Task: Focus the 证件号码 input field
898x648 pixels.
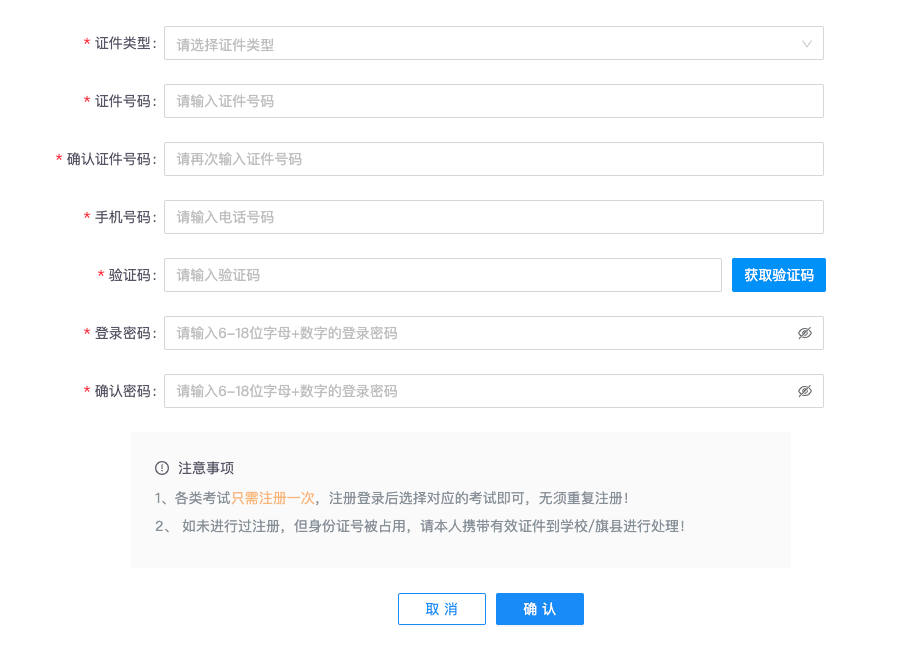Action: (493, 101)
